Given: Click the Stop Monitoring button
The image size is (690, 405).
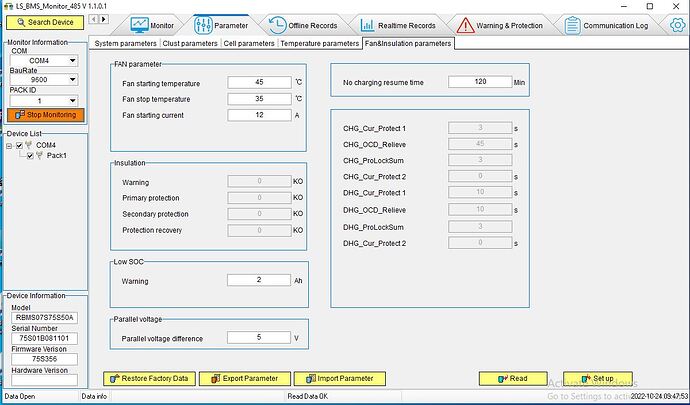Looking at the screenshot, I should [x=45, y=115].
